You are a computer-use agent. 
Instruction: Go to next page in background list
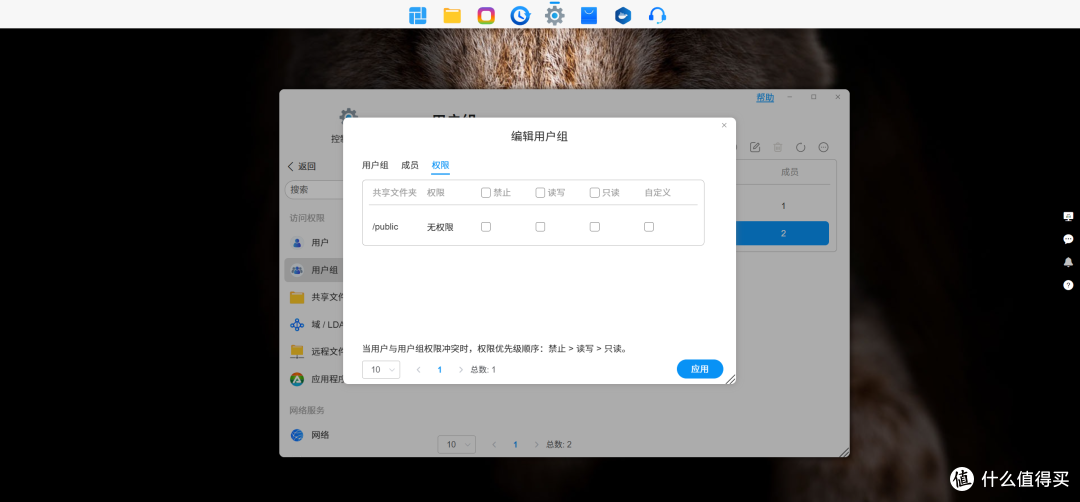pos(537,445)
